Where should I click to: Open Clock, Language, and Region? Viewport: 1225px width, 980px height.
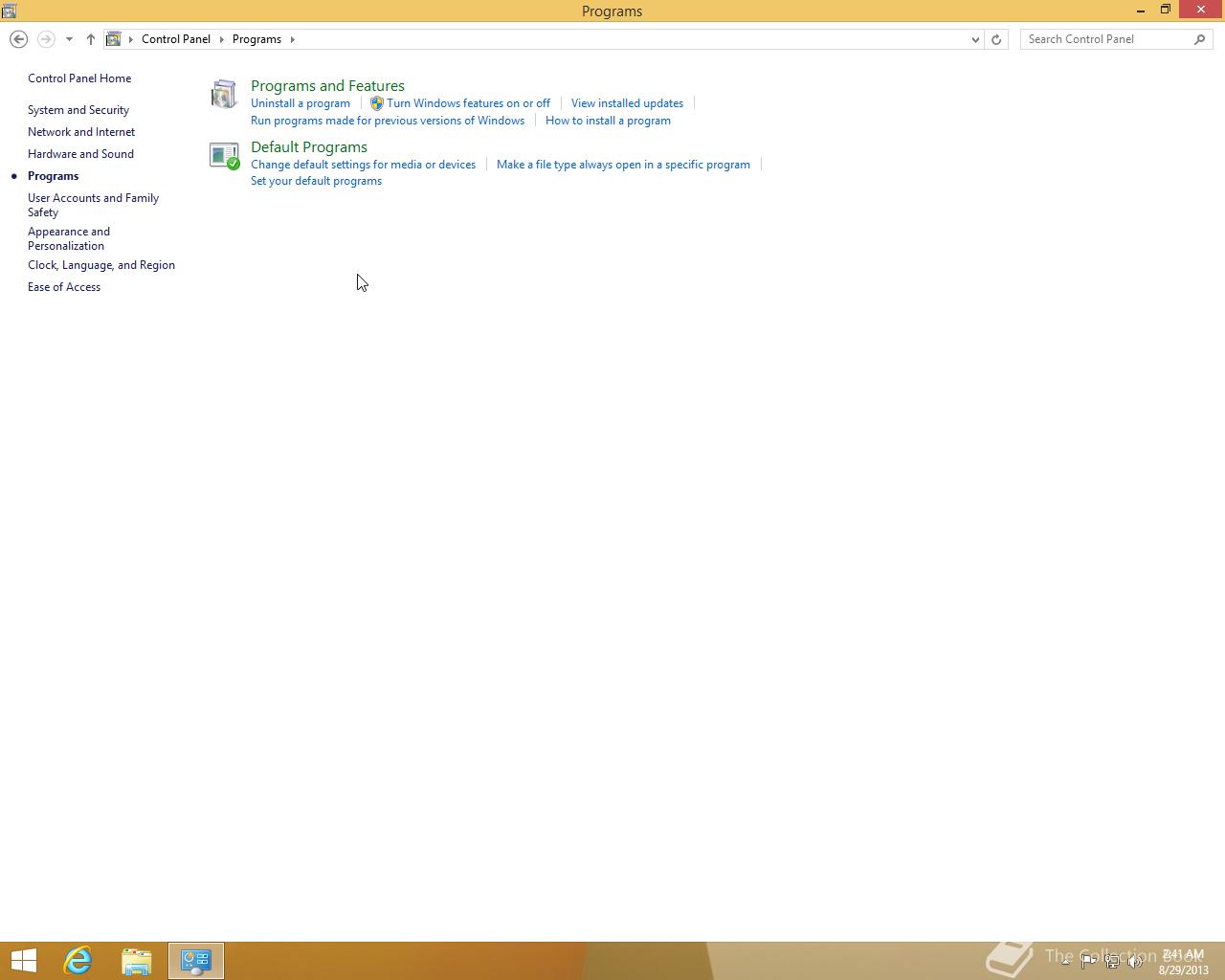(x=101, y=265)
